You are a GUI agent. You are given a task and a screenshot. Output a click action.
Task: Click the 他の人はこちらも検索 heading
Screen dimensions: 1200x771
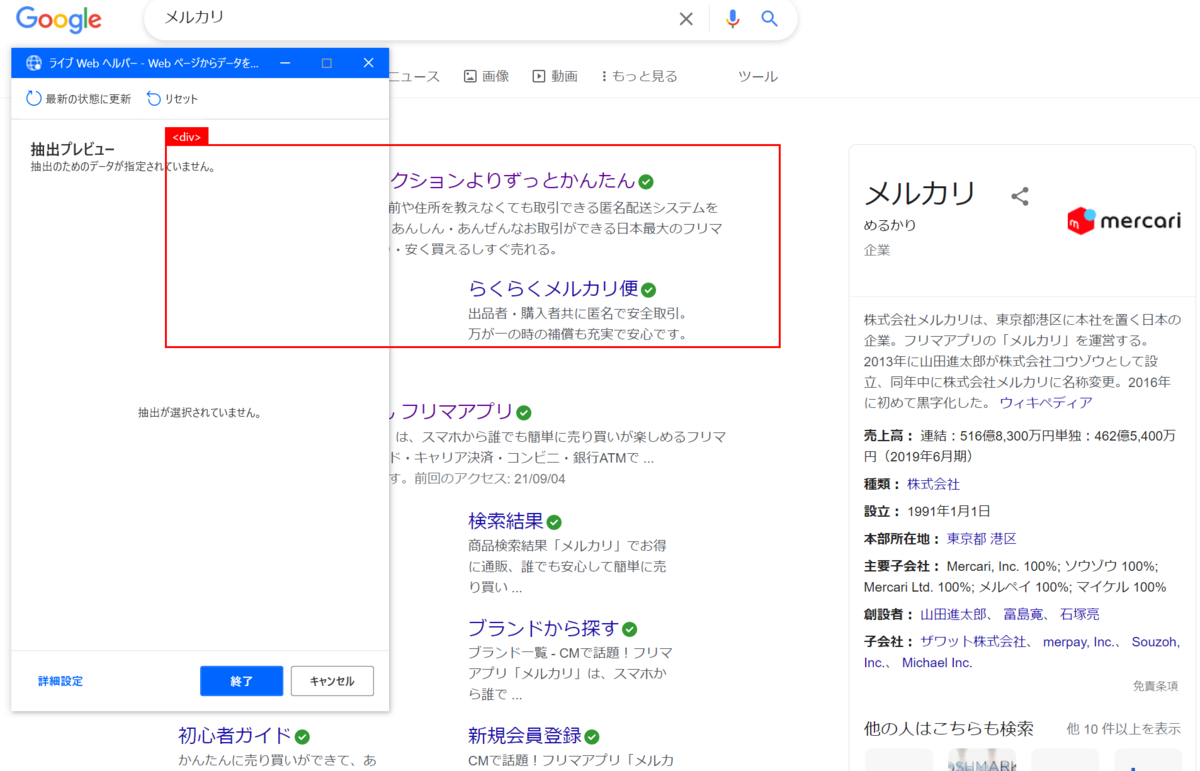click(x=949, y=728)
